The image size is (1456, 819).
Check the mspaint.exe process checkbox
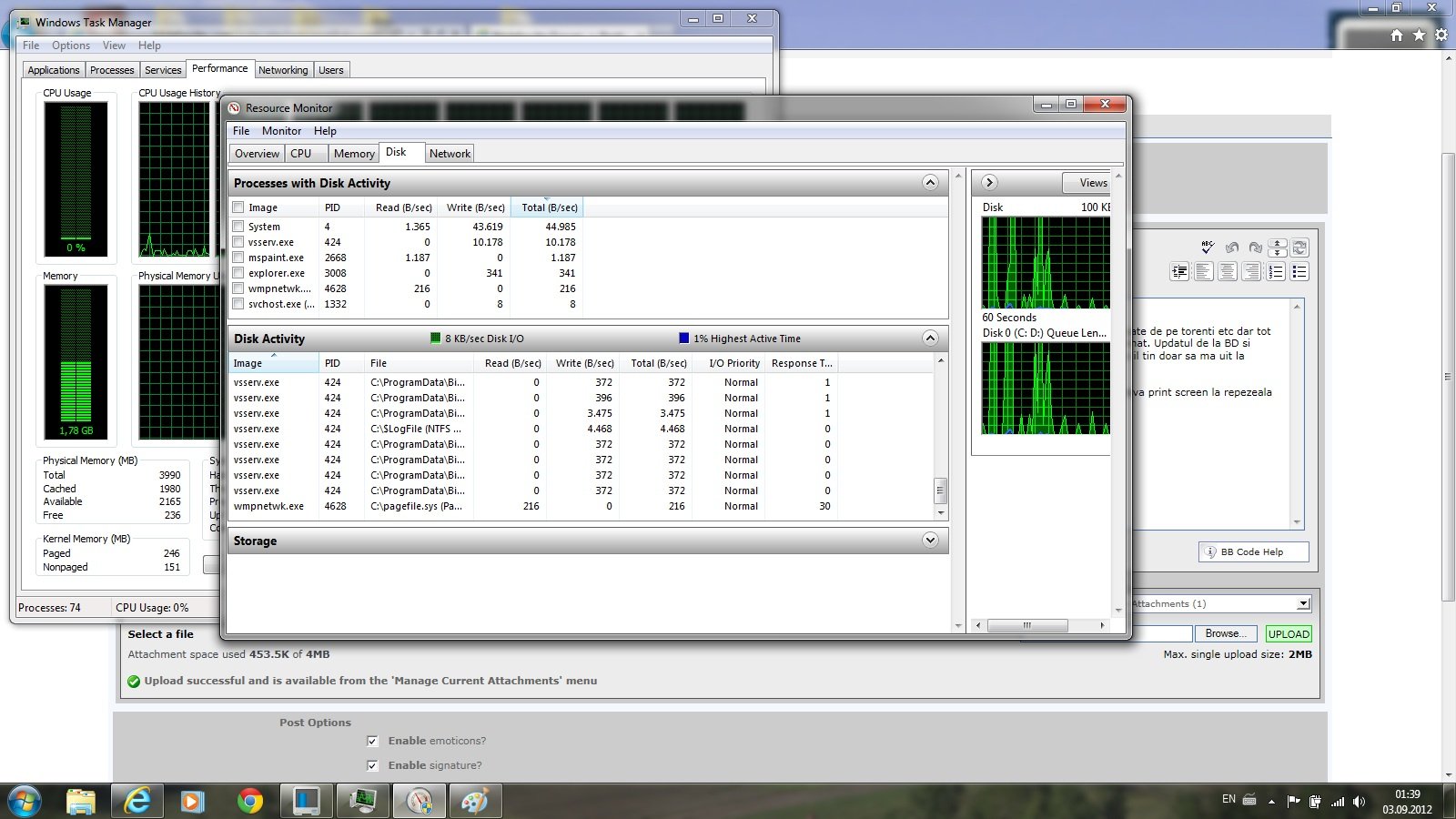pos(238,258)
